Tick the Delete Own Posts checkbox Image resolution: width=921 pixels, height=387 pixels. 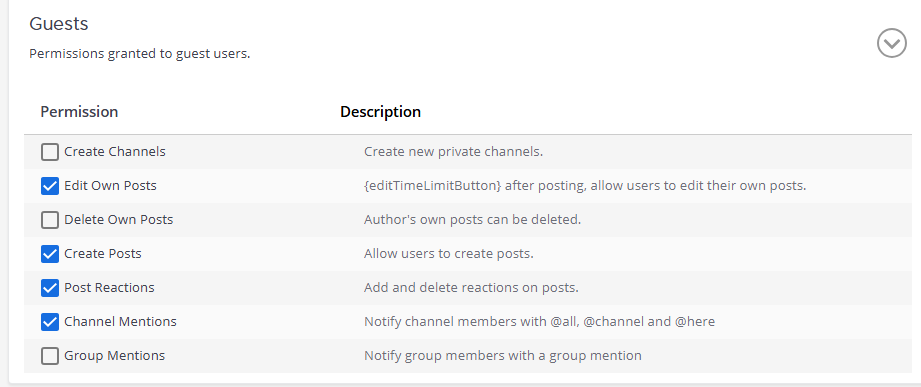(50, 220)
